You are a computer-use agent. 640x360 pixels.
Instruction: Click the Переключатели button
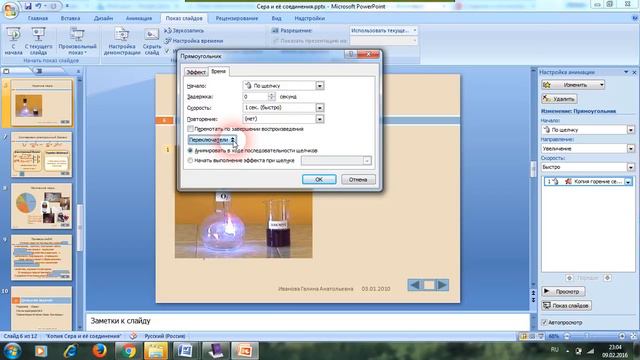coord(212,140)
